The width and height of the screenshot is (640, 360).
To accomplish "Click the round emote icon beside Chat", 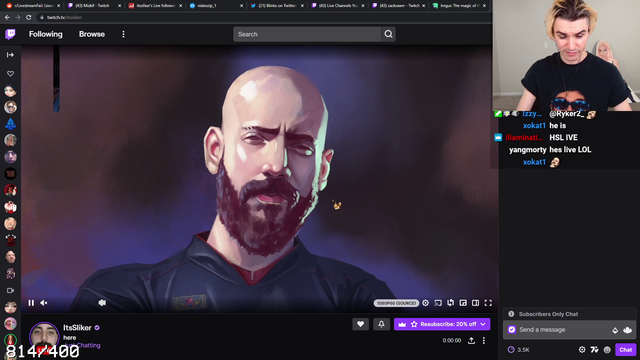I will coord(607,350).
